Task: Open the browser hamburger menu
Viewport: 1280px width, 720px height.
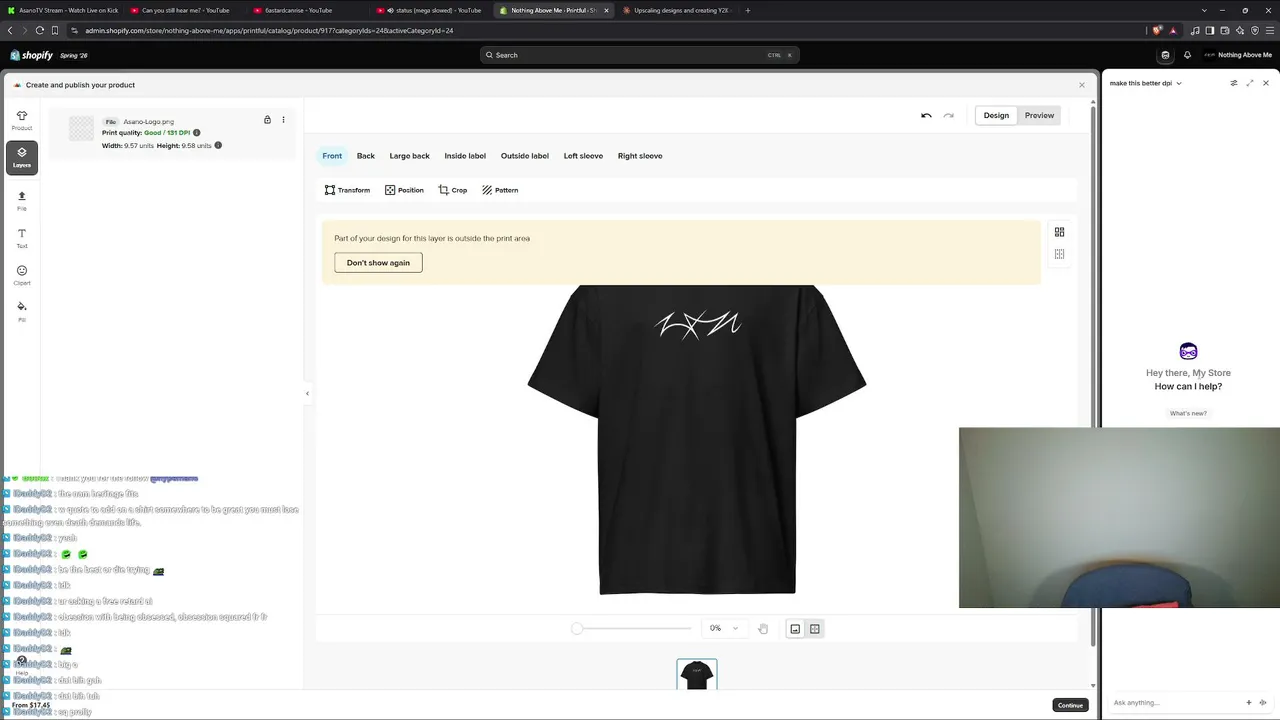Action: [1270, 30]
